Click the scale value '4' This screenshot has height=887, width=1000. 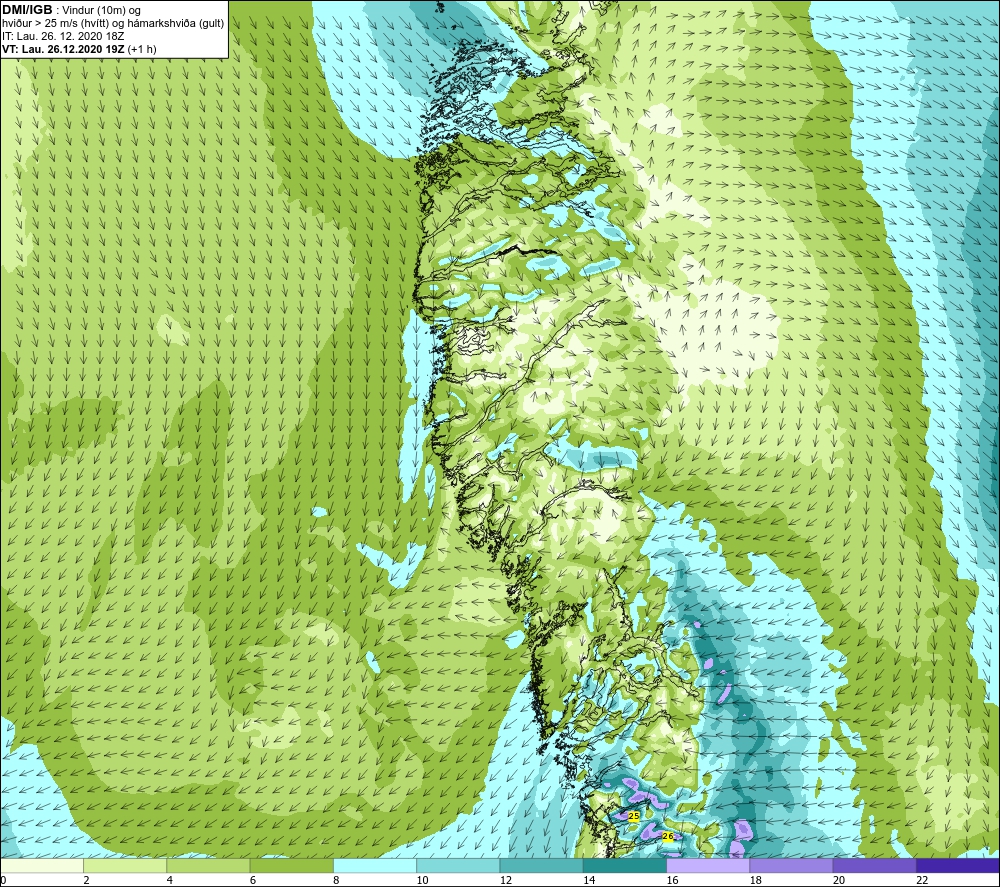170,880
